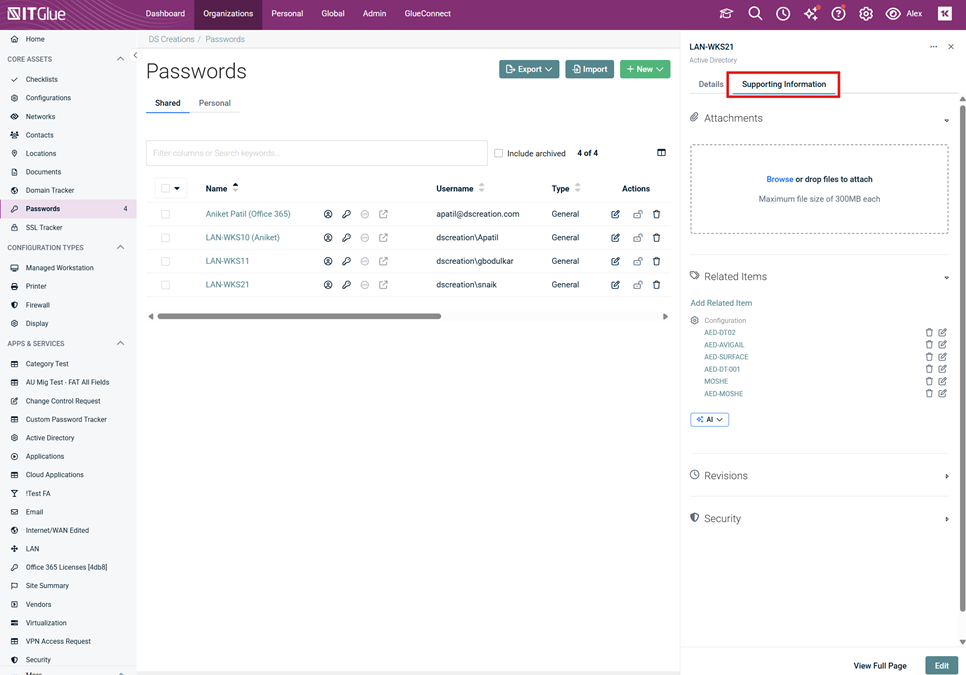Close the LAN-WKS21 side panel

pyautogui.click(x=951, y=47)
